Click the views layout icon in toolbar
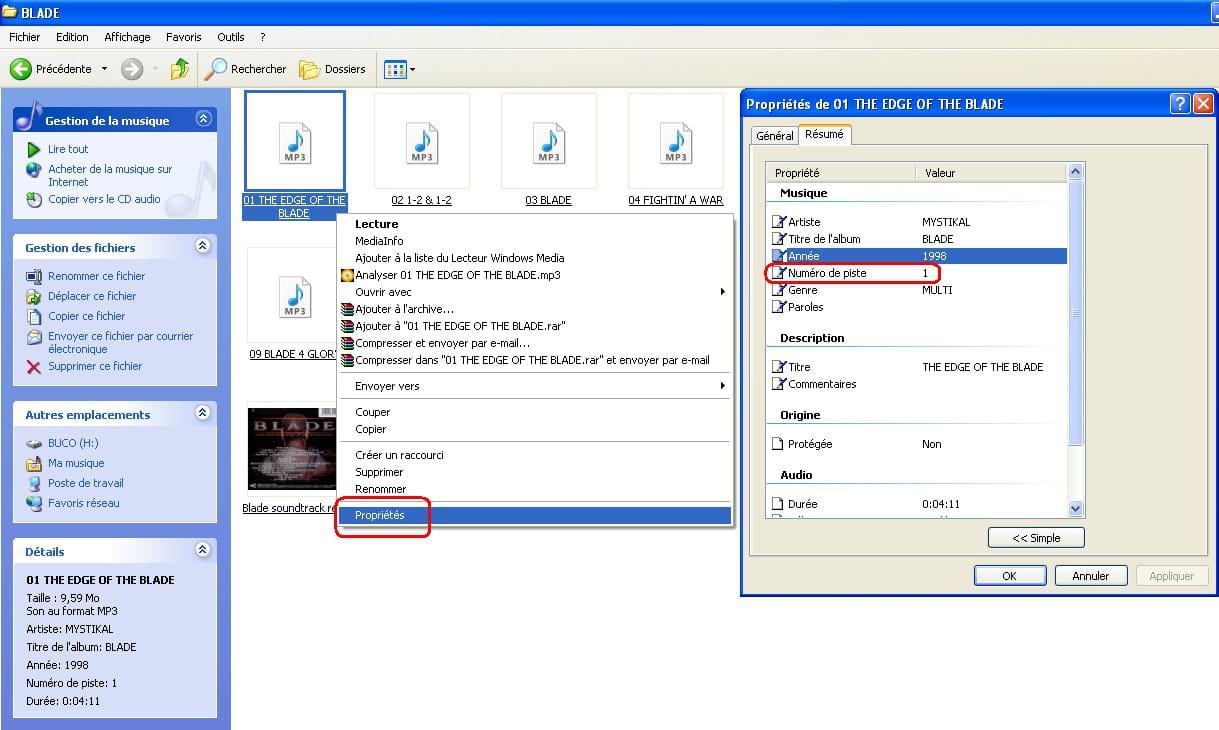Image resolution: width=1219 pixels, height=730 pixels. (x=395, y=69)
